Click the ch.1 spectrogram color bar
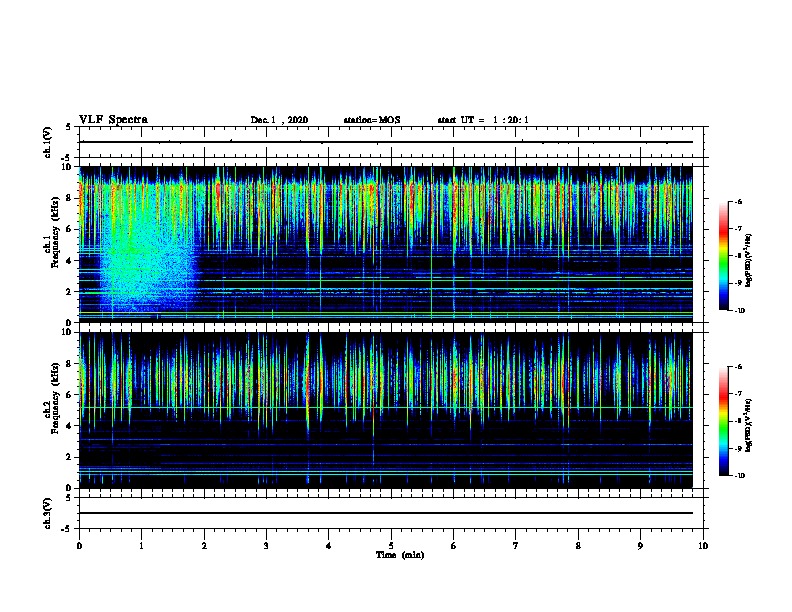 723,256
